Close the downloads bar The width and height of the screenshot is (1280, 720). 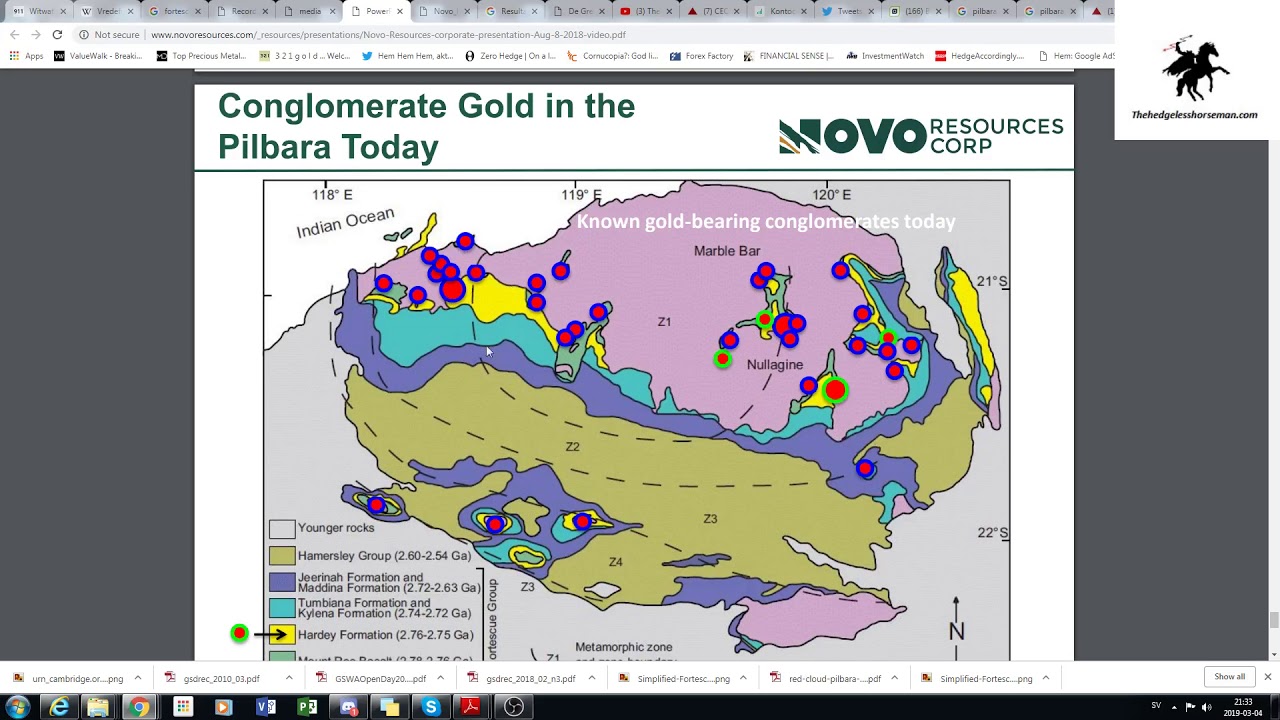pyautogui.click(x=1267, y=677)
